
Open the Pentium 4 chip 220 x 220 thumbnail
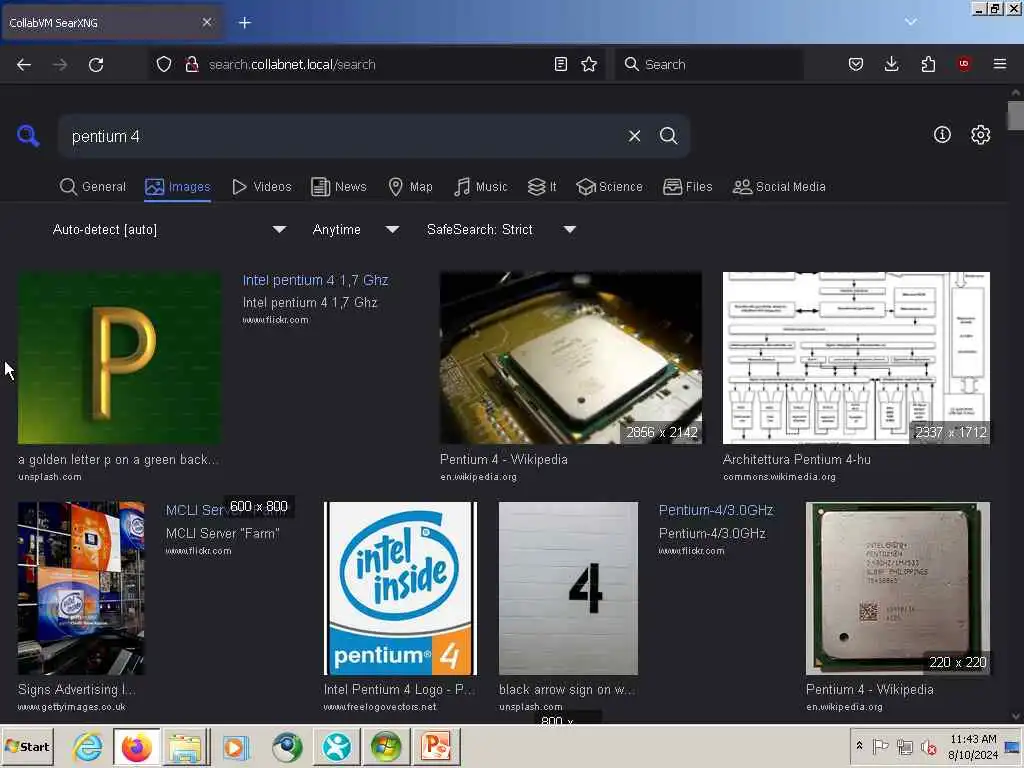pyautogui.click(x=898, y=588)
